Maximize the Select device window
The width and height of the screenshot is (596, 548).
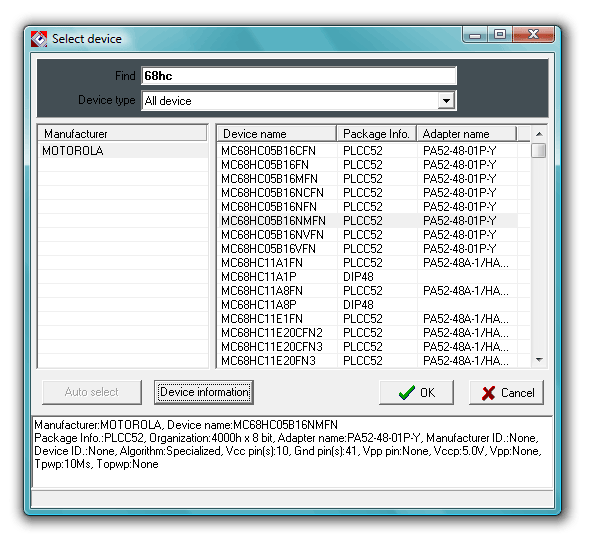(x=500, y=35)
